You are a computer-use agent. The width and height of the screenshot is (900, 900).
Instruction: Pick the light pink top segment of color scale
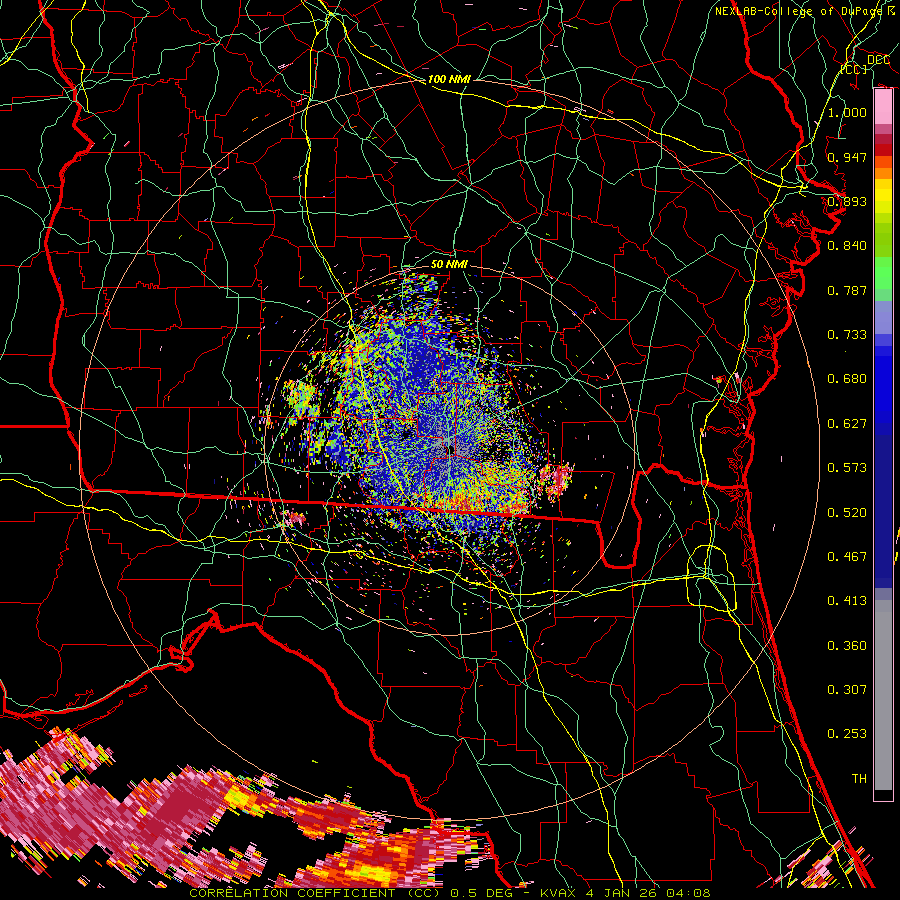tap(883, 106)
